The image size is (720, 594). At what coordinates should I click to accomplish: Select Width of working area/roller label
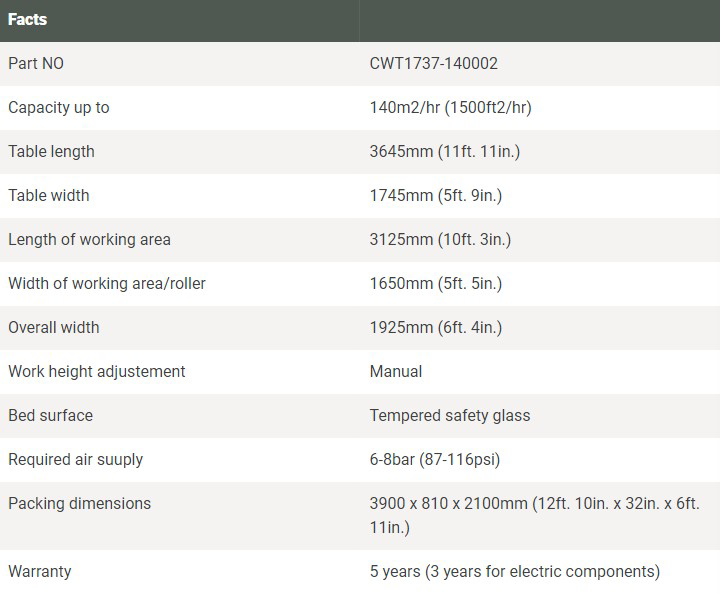point(107,284)
